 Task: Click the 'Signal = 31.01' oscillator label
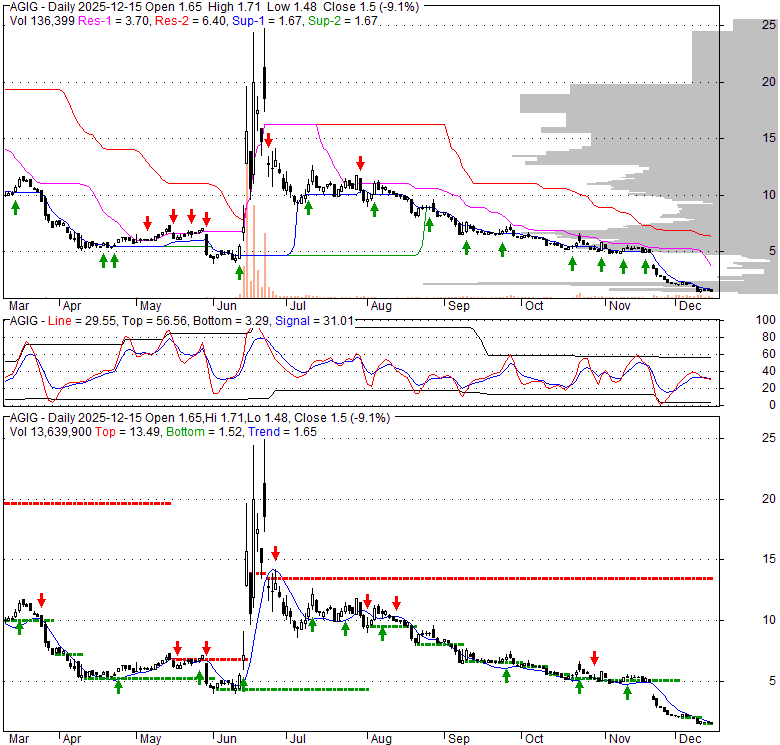click(x=314, y=321)
